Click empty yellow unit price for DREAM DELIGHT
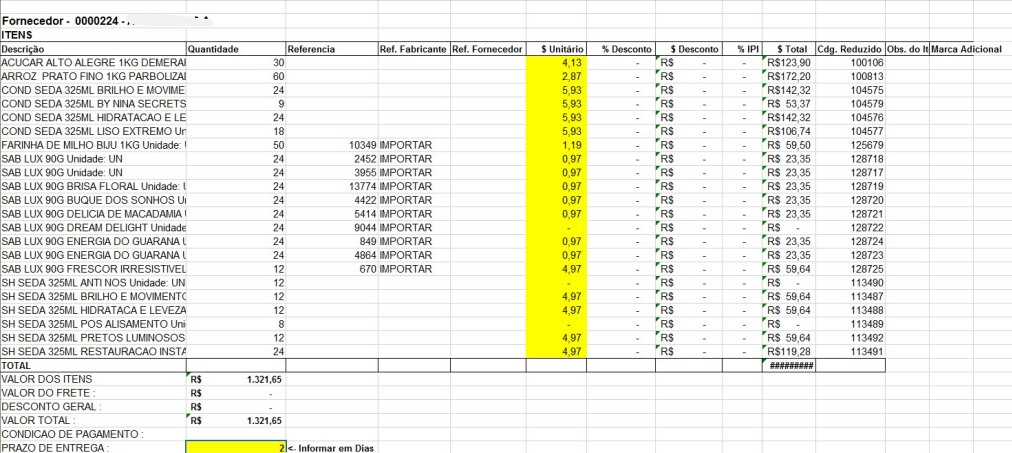This screenshot has width=1012, height=453. coord(556,228)
